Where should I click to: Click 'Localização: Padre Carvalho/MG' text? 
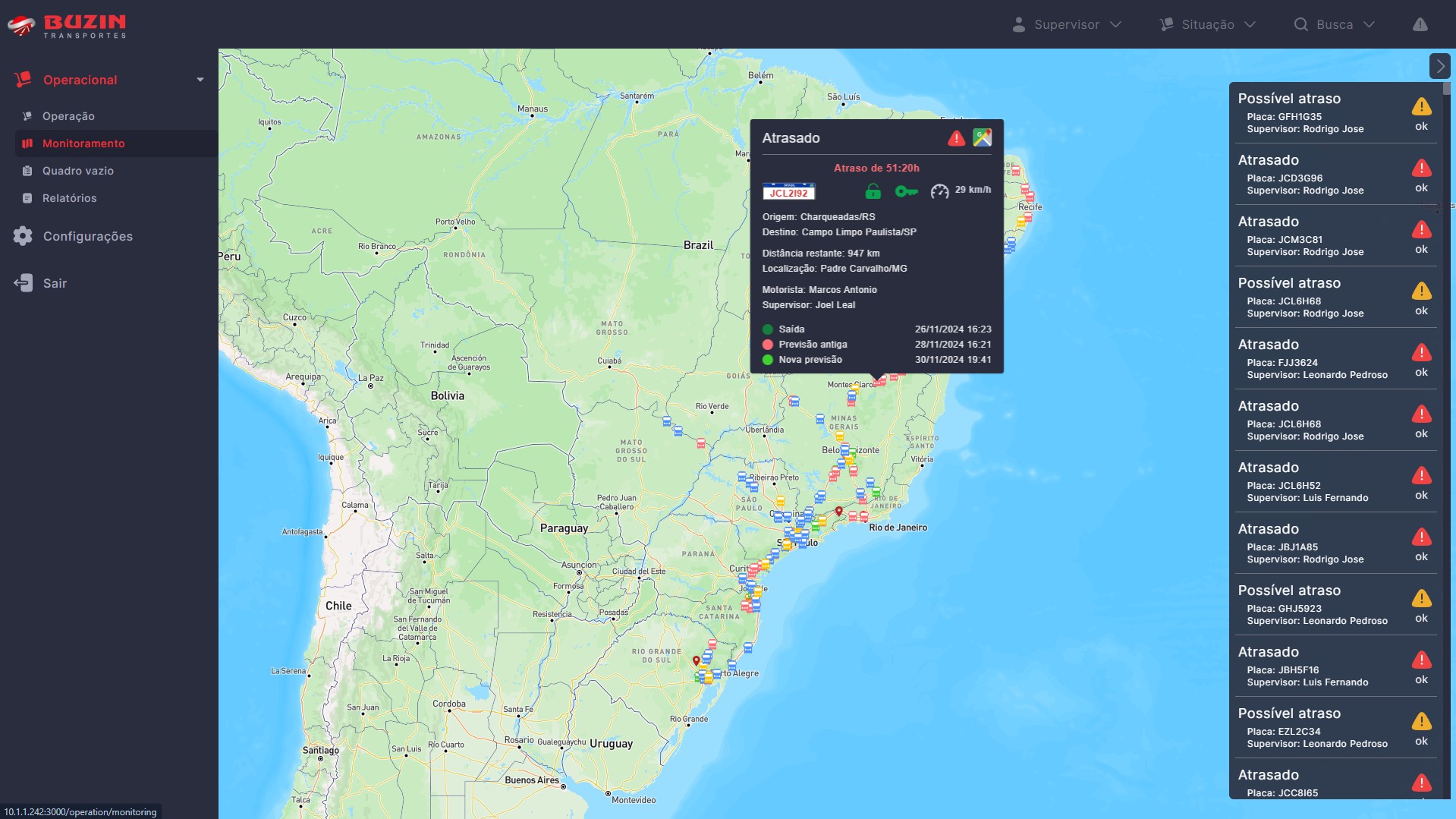click(835, 269)
